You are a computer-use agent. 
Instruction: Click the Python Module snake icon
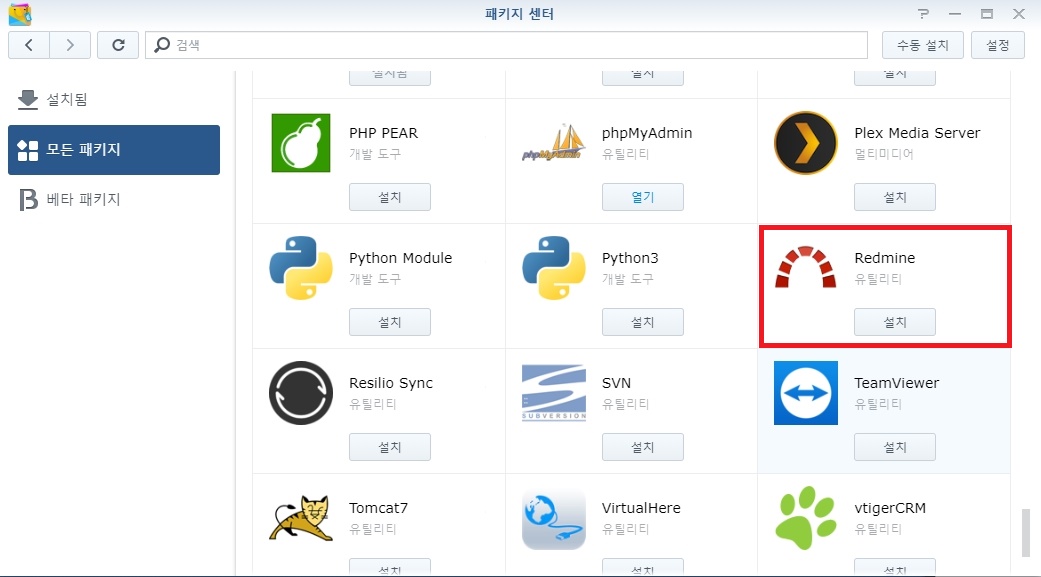(x=301, y=268)
